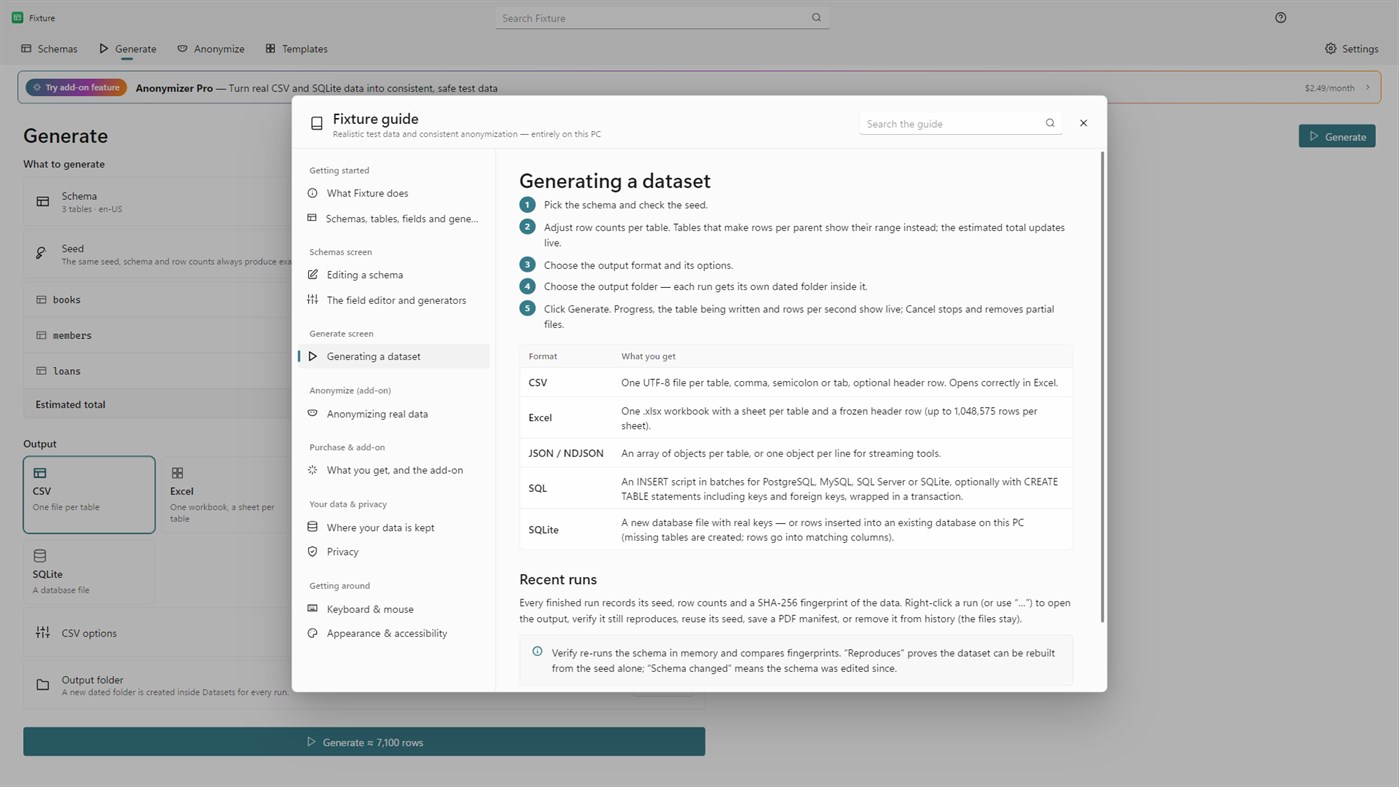Click the books table icon

click(x=41, y=300)
